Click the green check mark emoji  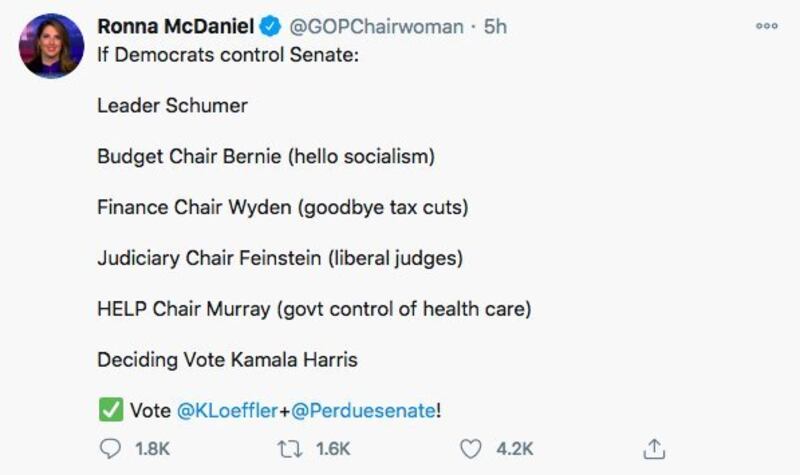[109, 410]
